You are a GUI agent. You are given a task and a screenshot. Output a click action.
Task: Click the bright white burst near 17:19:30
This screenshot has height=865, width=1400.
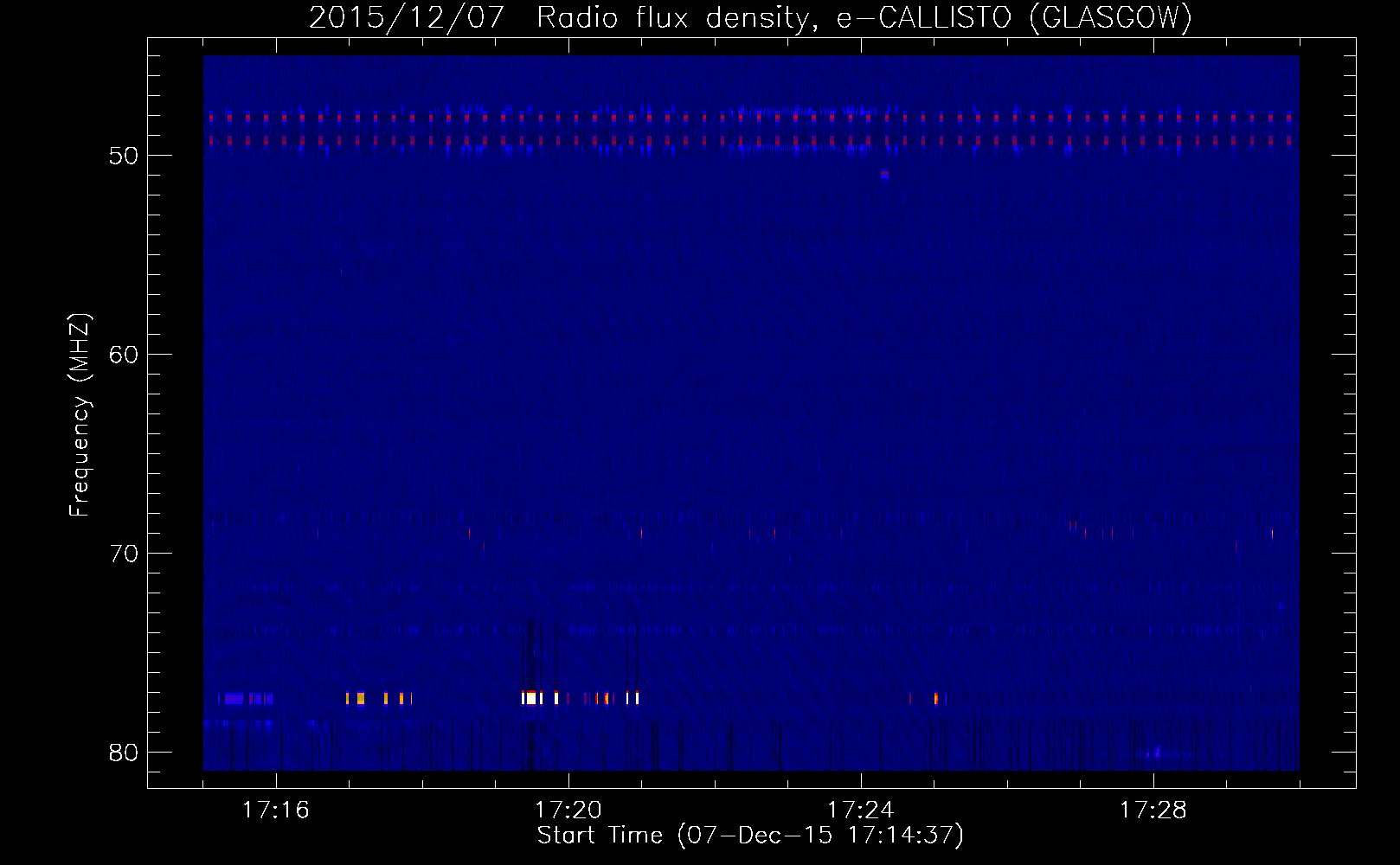[530, 698]
